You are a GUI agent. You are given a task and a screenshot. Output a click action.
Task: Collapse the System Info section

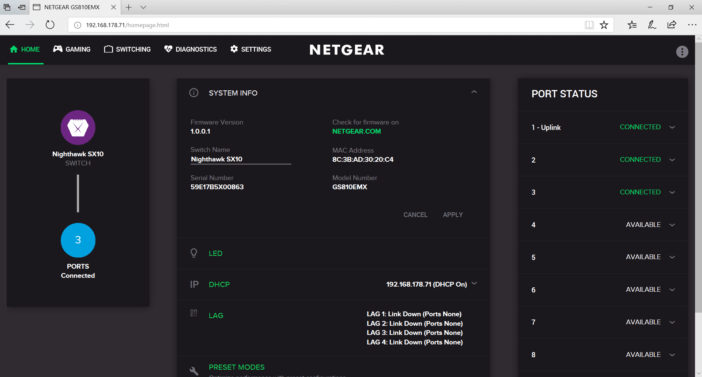tap(474, 92)
